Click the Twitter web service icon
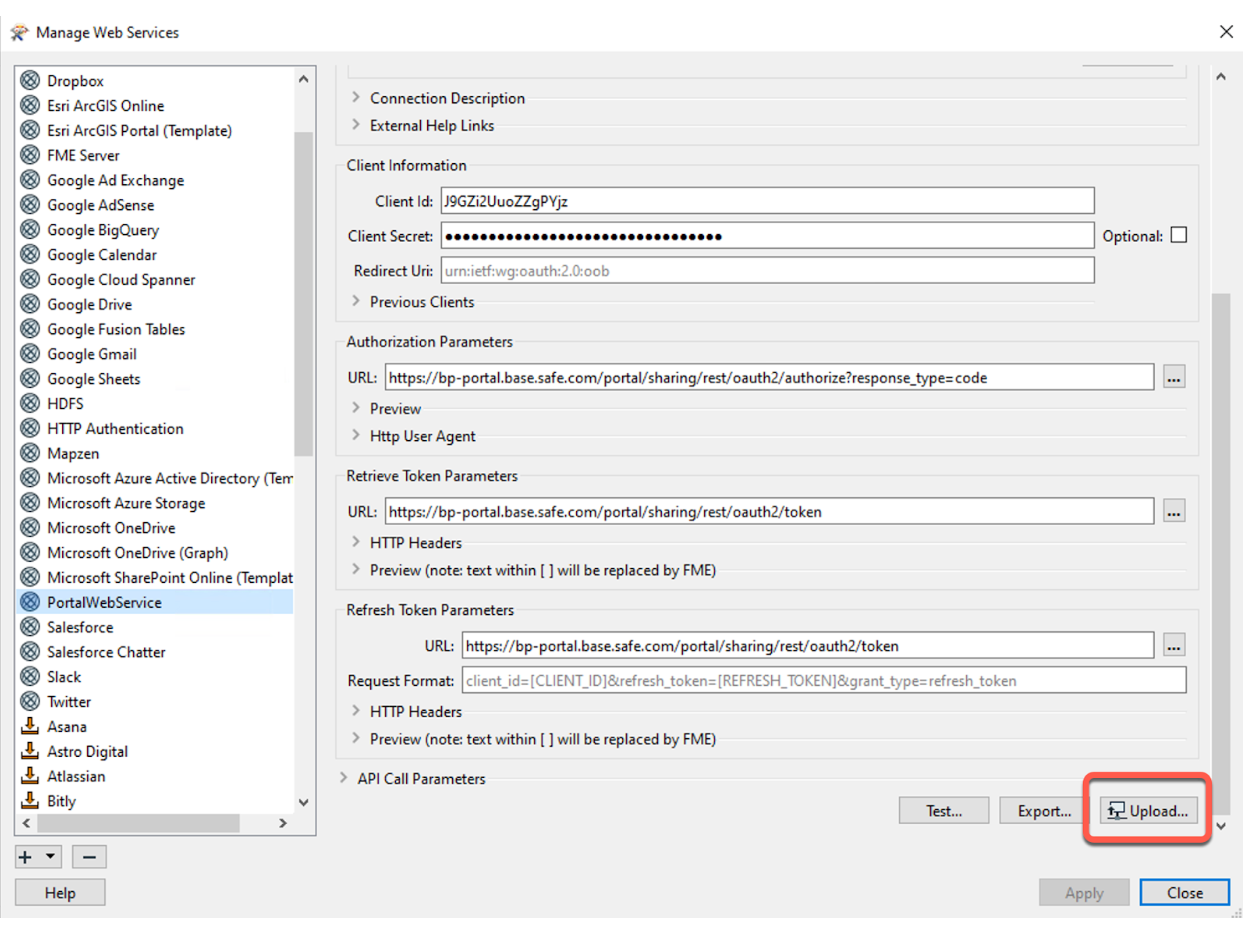 pos(29,702)
